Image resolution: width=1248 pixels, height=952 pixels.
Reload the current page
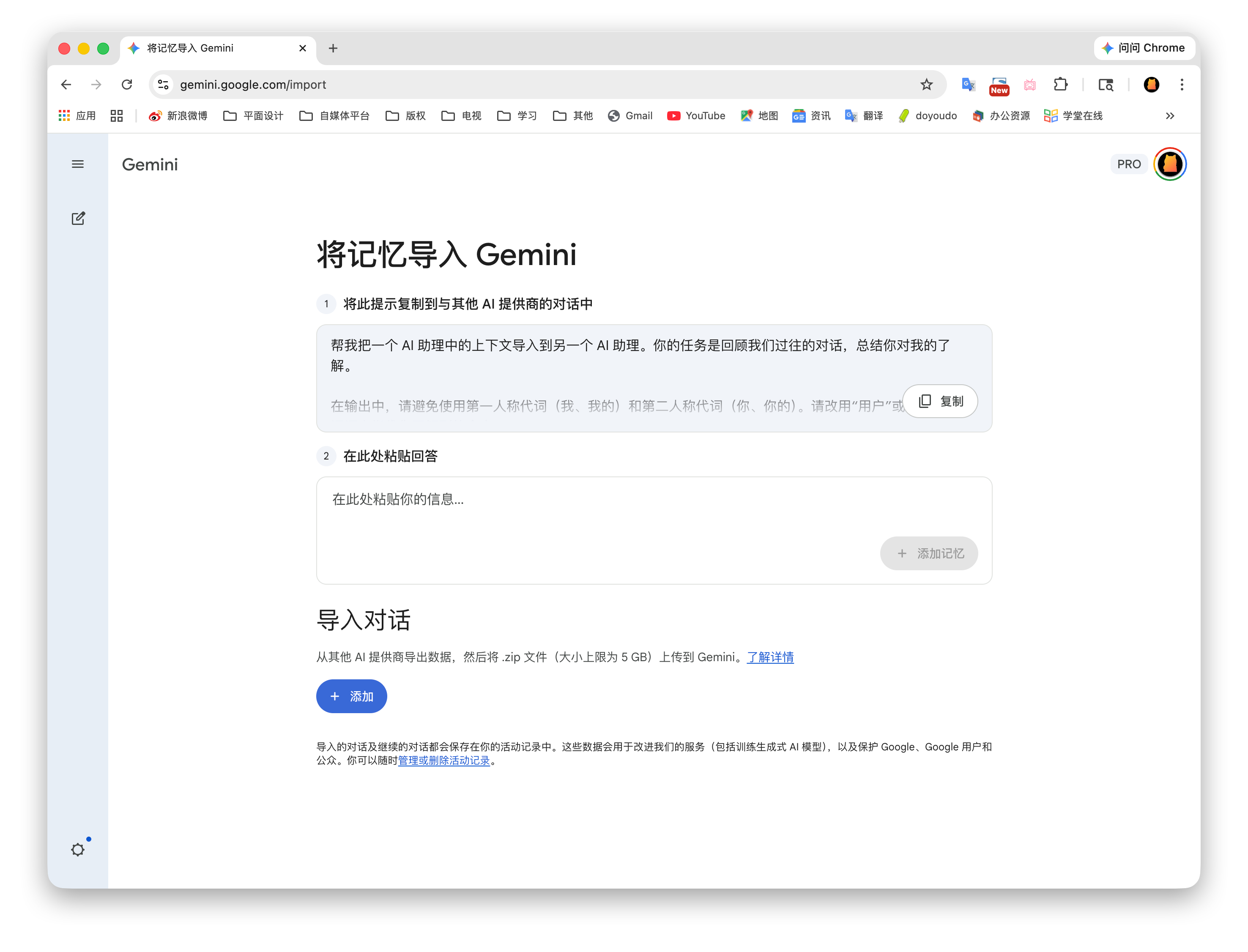(x=127, y=85)
